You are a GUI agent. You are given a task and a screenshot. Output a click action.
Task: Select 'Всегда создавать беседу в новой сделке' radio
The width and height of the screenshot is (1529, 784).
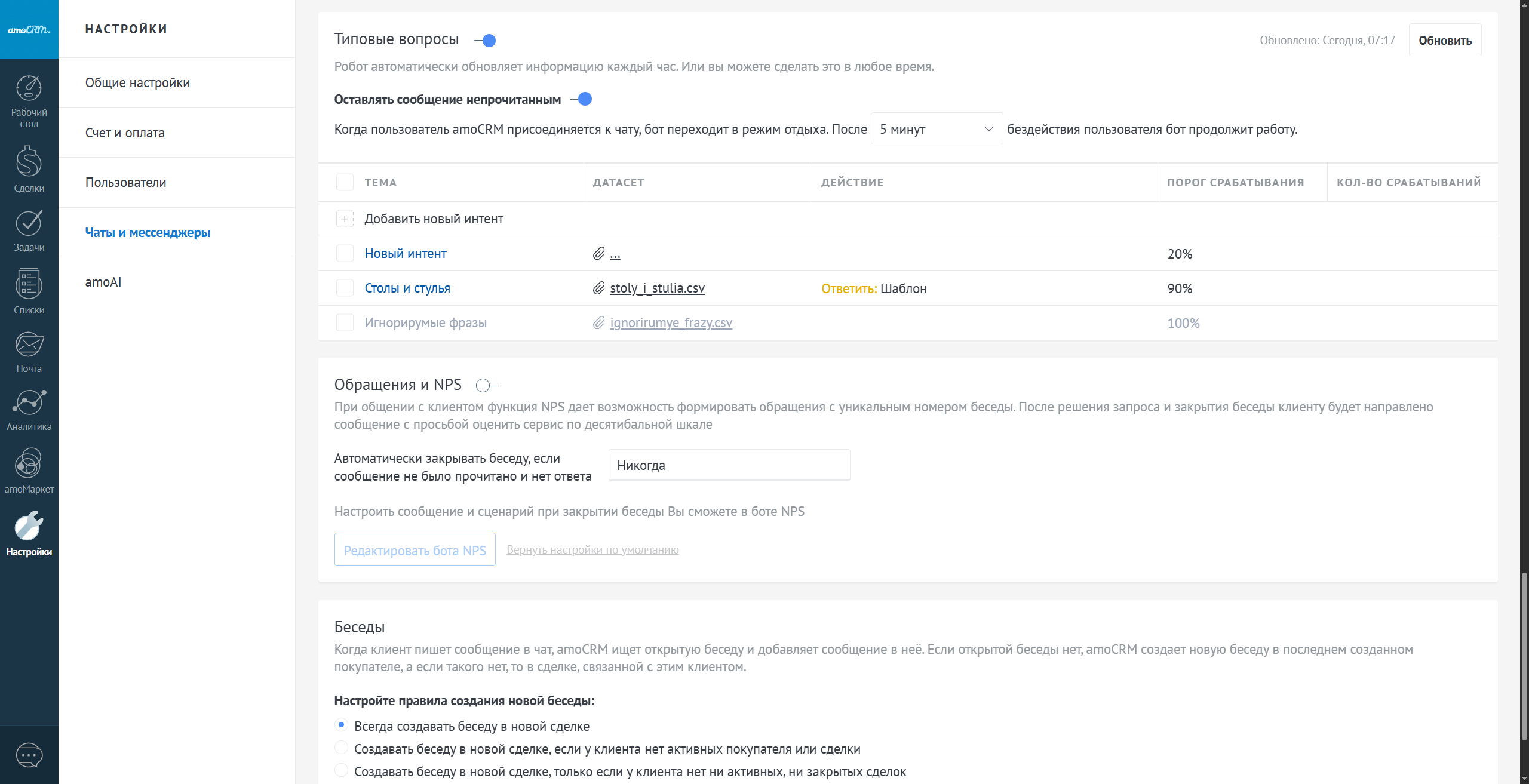pos(341,725)
